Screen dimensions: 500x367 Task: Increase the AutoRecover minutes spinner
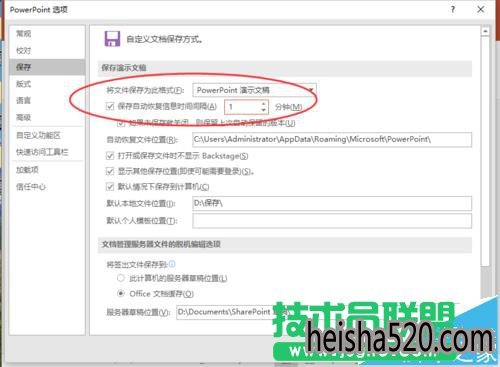click(264, 104)
